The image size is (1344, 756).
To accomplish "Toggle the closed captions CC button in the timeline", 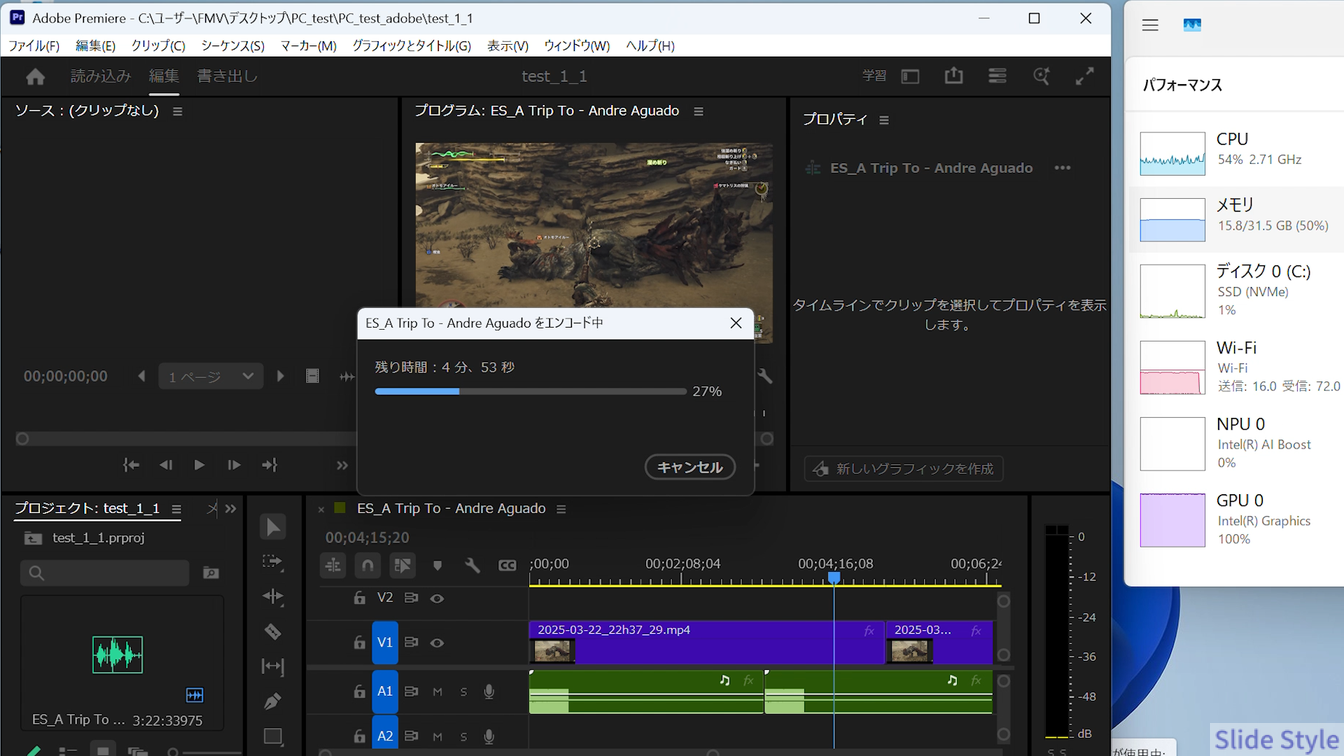I will coord(507,566).
